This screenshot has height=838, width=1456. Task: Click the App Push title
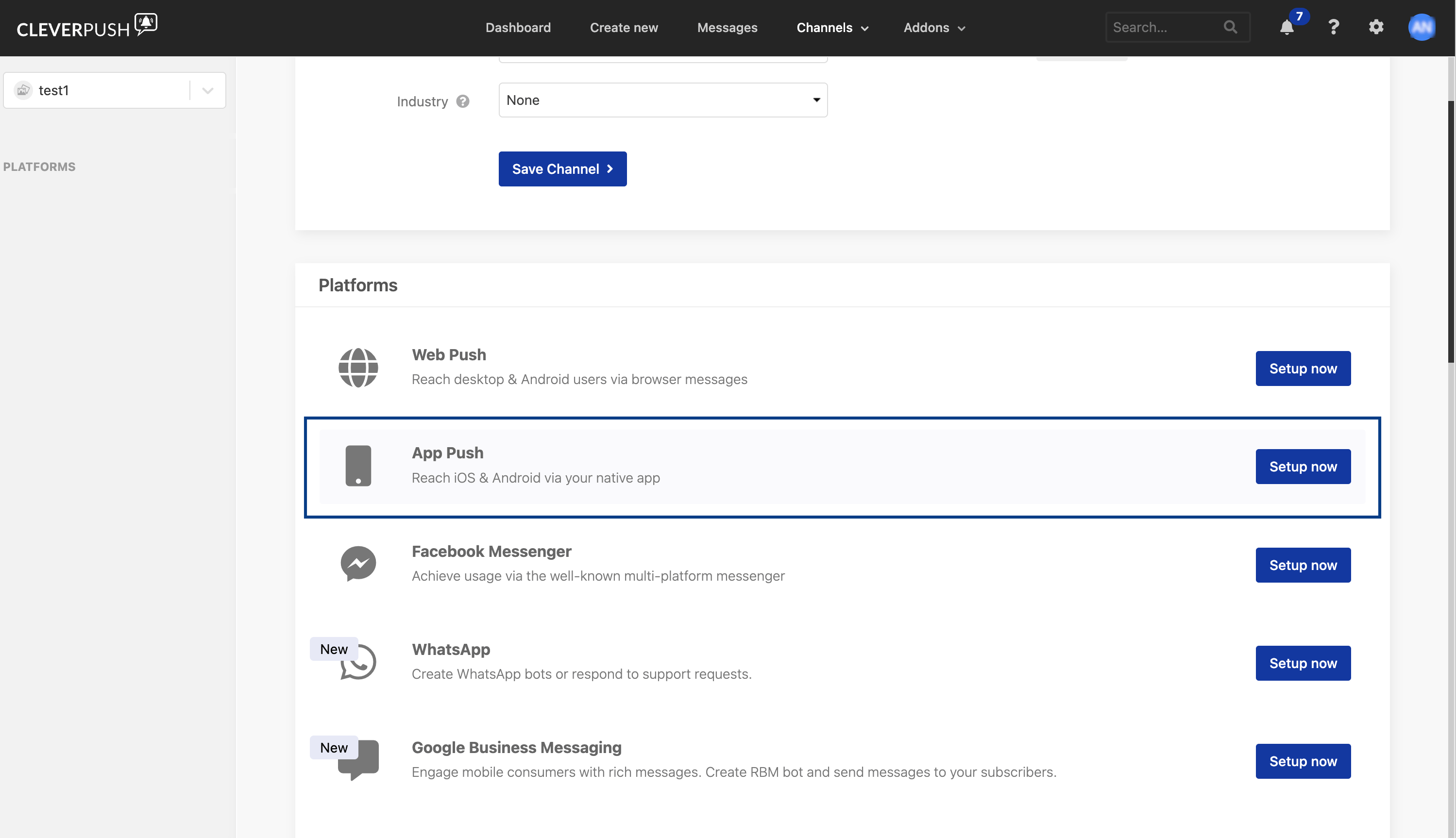447,453
